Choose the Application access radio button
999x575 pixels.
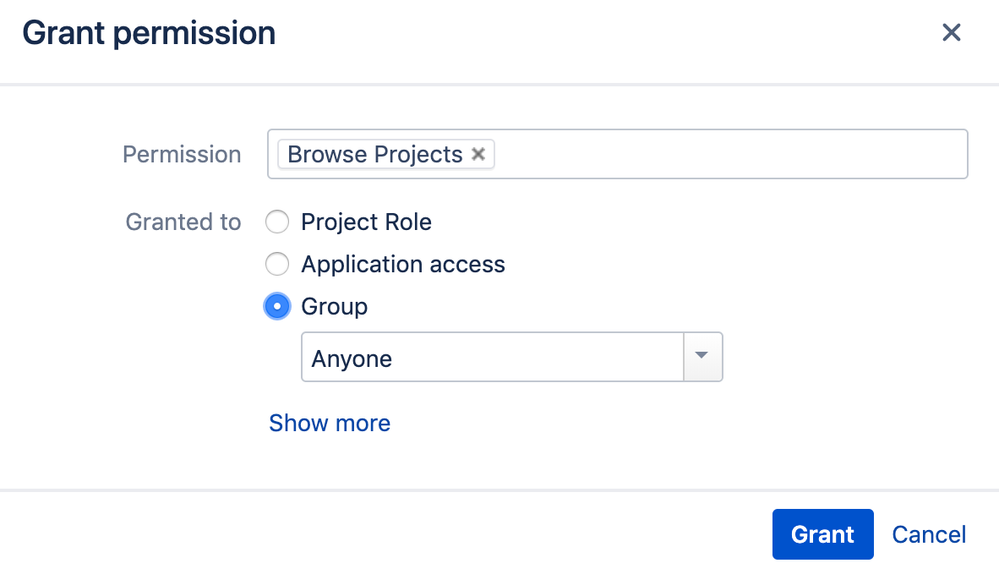tap(277, 264)
